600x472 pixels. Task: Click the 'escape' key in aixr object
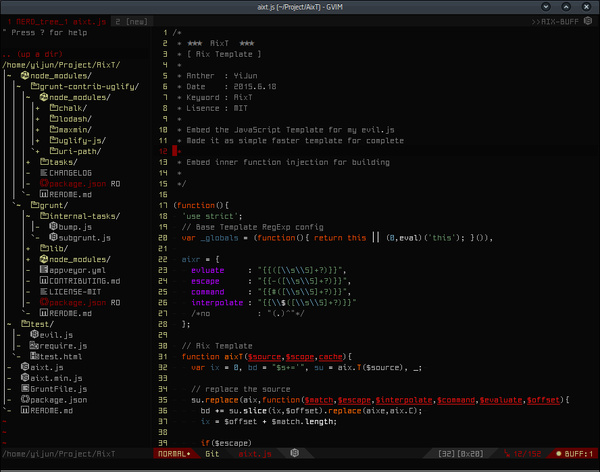click(205, 281)
